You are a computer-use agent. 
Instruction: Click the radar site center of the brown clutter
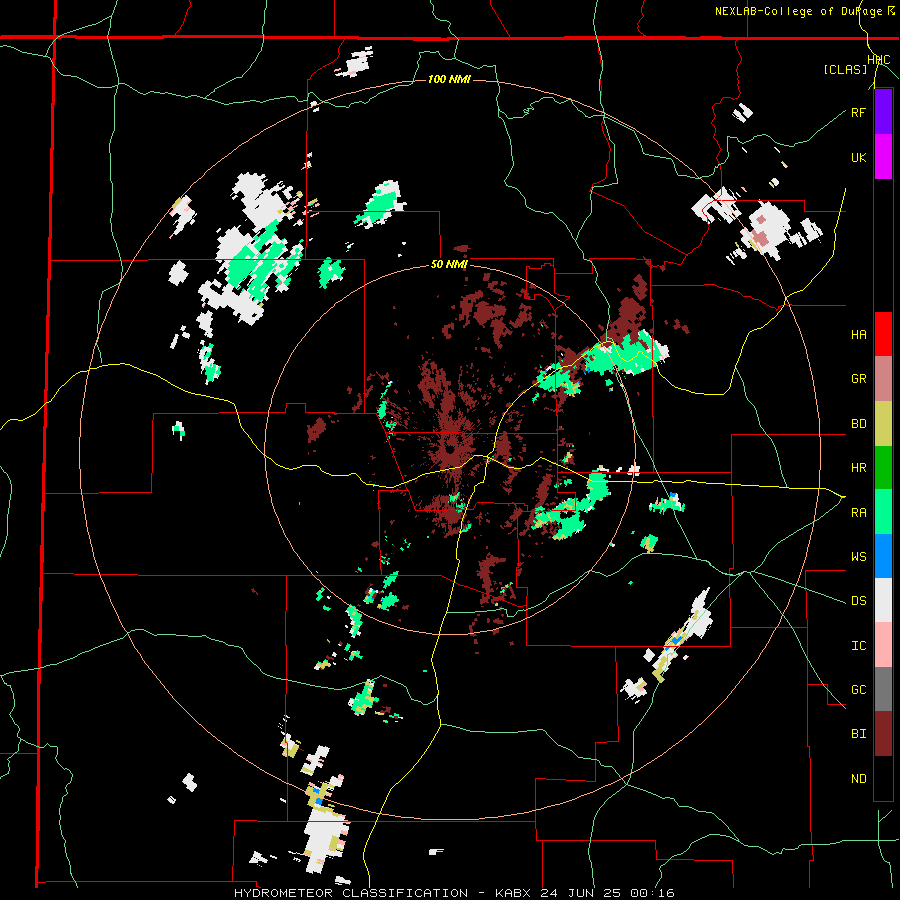click(449, 447)
